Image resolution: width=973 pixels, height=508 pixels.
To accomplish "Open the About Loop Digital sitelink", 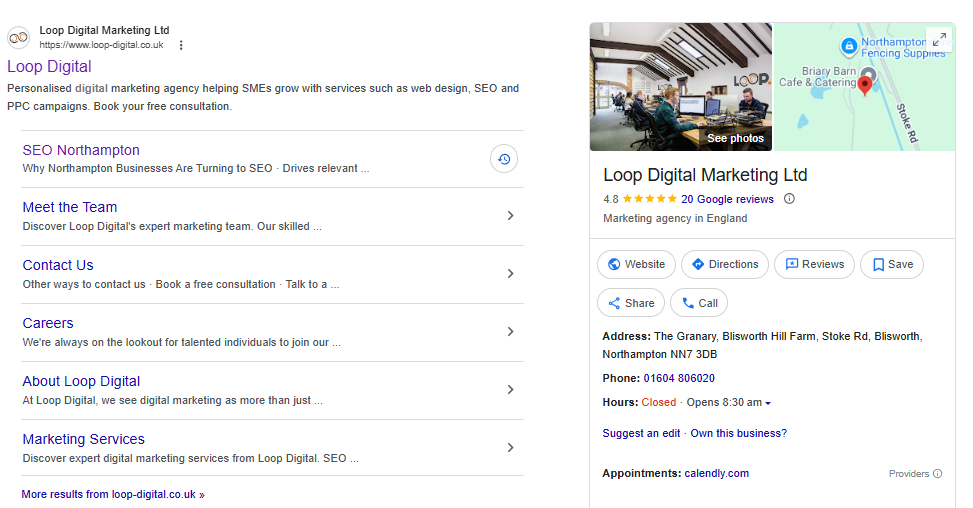I will pos(81,381).
